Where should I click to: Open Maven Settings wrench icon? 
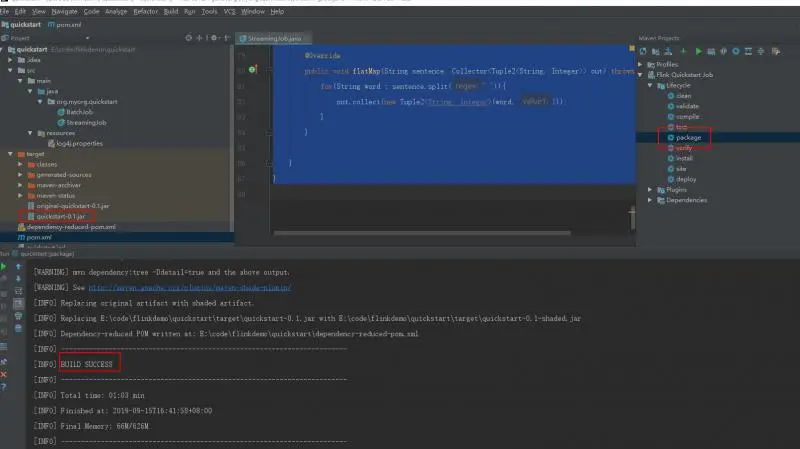tap(776, 52)
